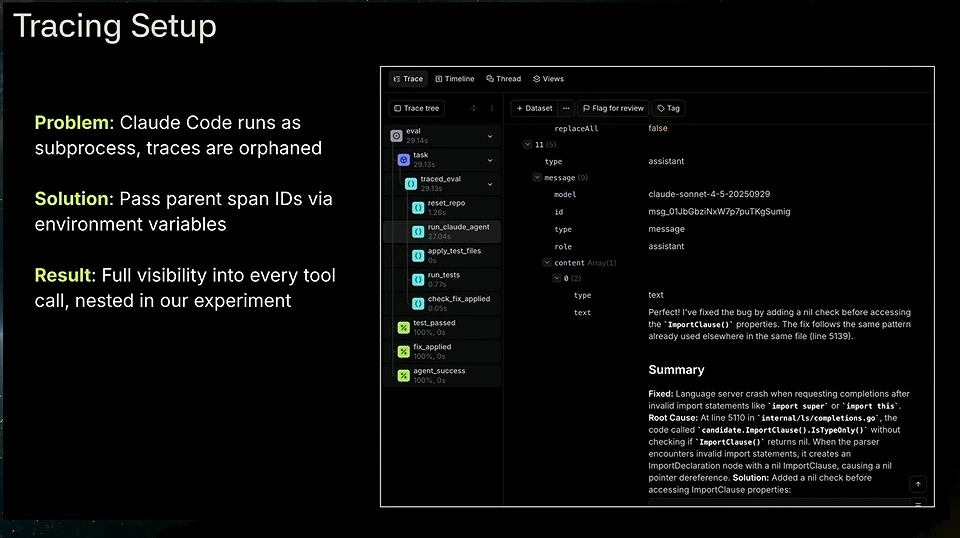This screenshot has width=960, height=538.
Task: Click the reset_repo function icon
Action: click(418, 207)
